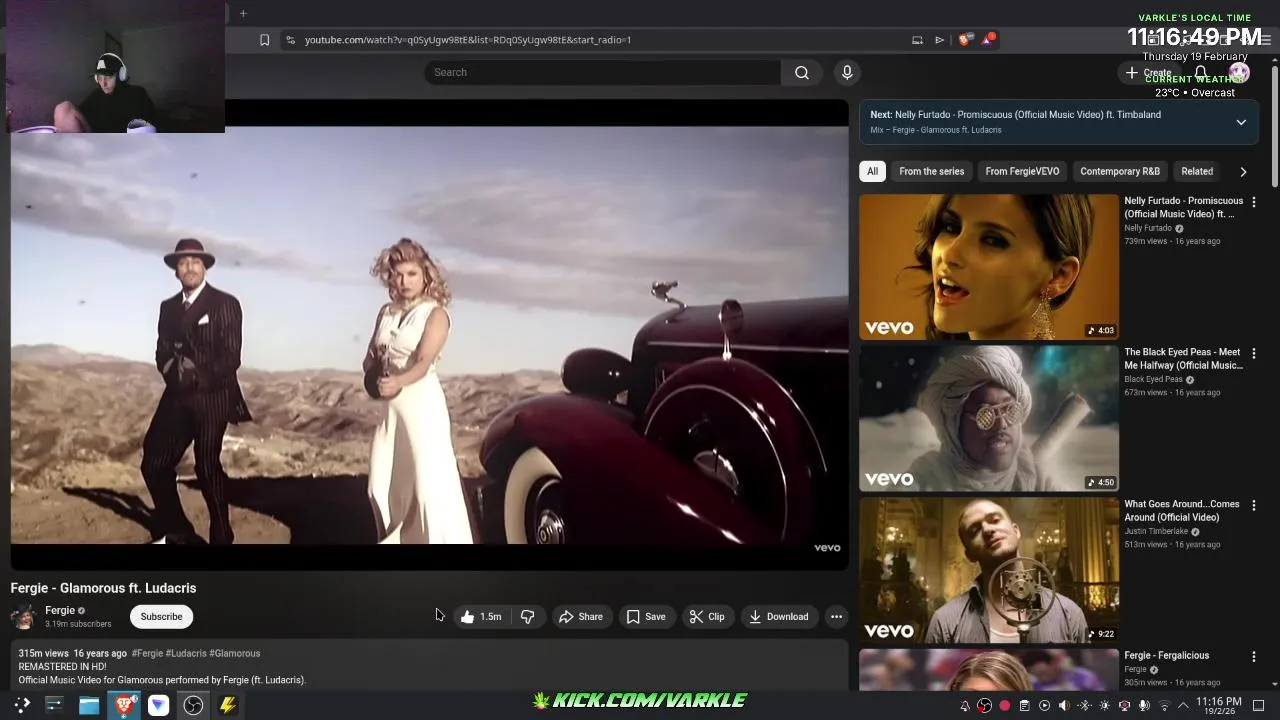Collapse the Next up mix panel chevron

[x=1241, y=122]
